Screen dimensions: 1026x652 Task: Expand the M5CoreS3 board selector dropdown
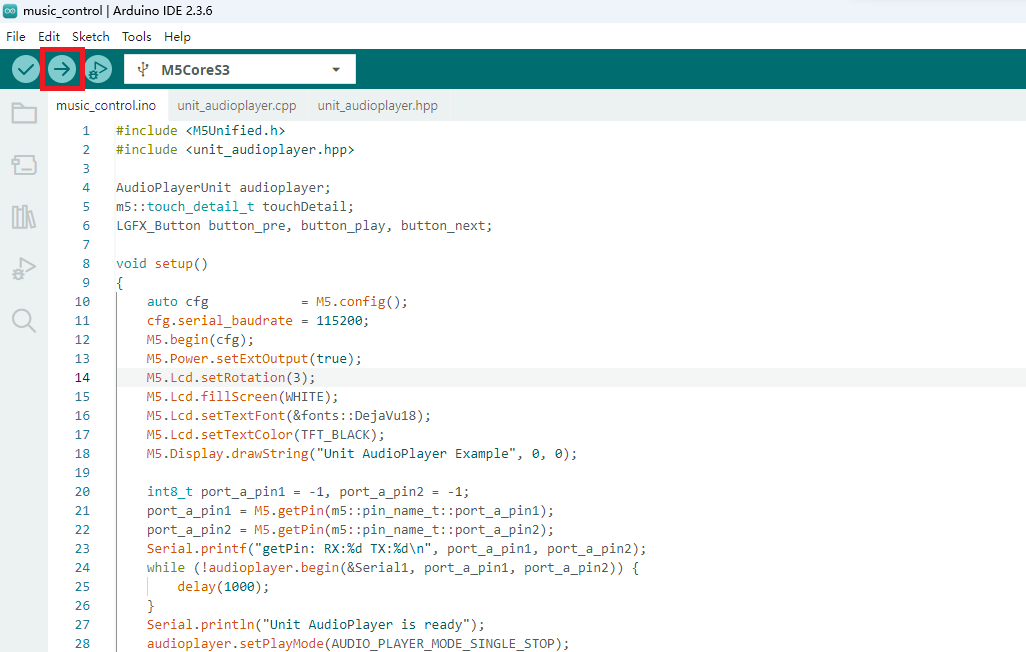click(336, 69)
